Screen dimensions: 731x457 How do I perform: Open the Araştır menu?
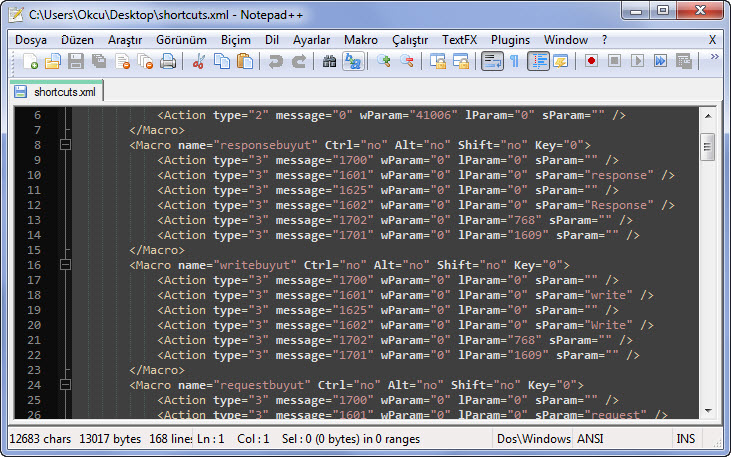(124, 40)
